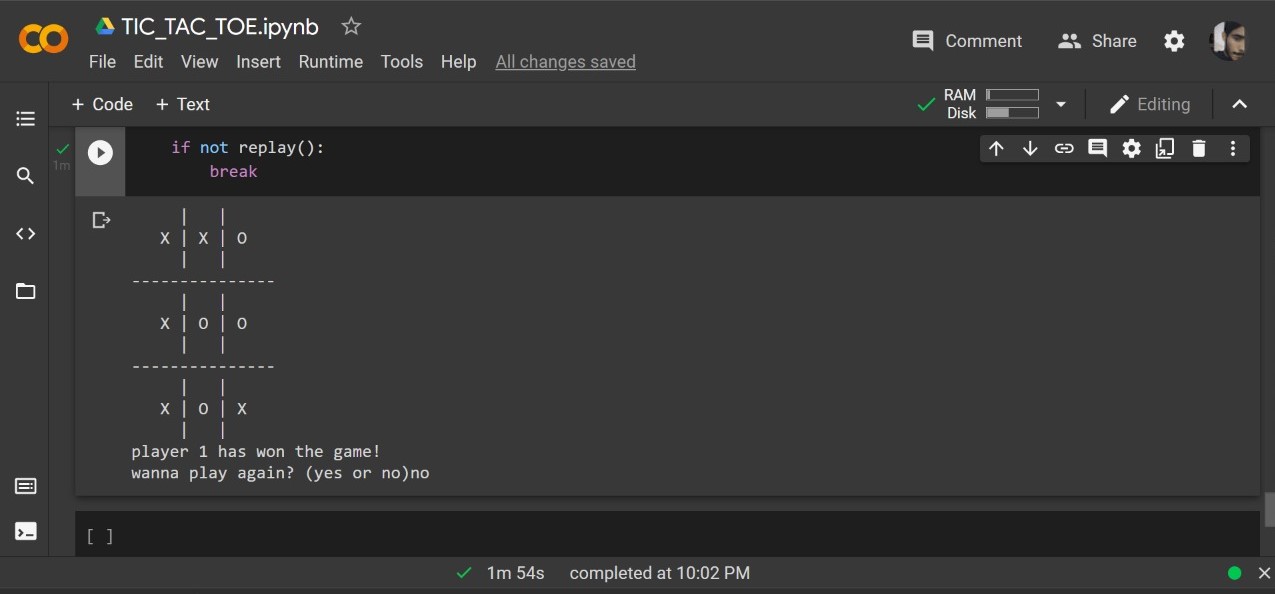Collapse sections with the top chevron
This screenshot has height=594, width=1275.
[x=1239, y=104]
